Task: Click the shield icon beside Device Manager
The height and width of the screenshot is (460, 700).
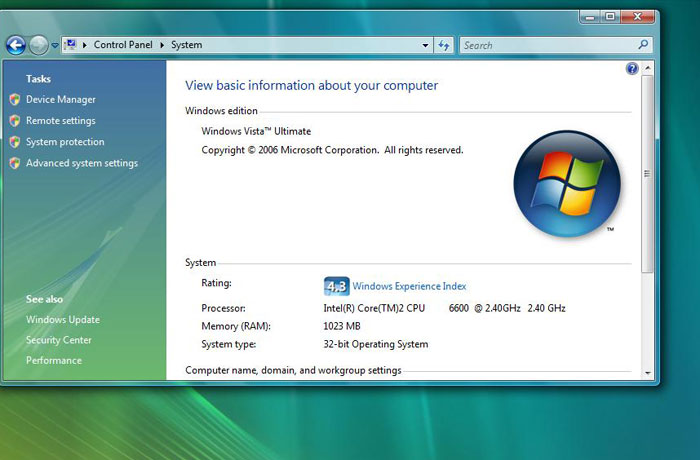Action: [x=15, y=100]
